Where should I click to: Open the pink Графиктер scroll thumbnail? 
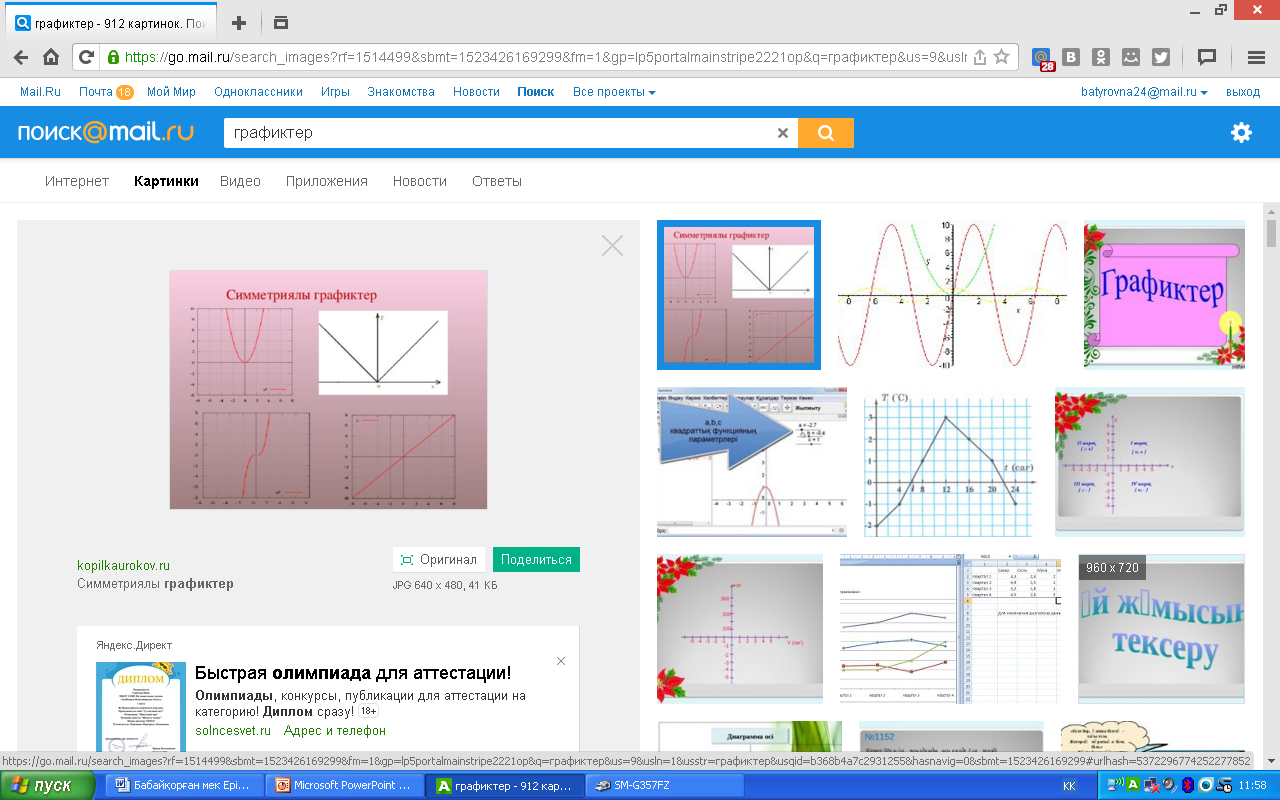click(x=1164, y=295)
